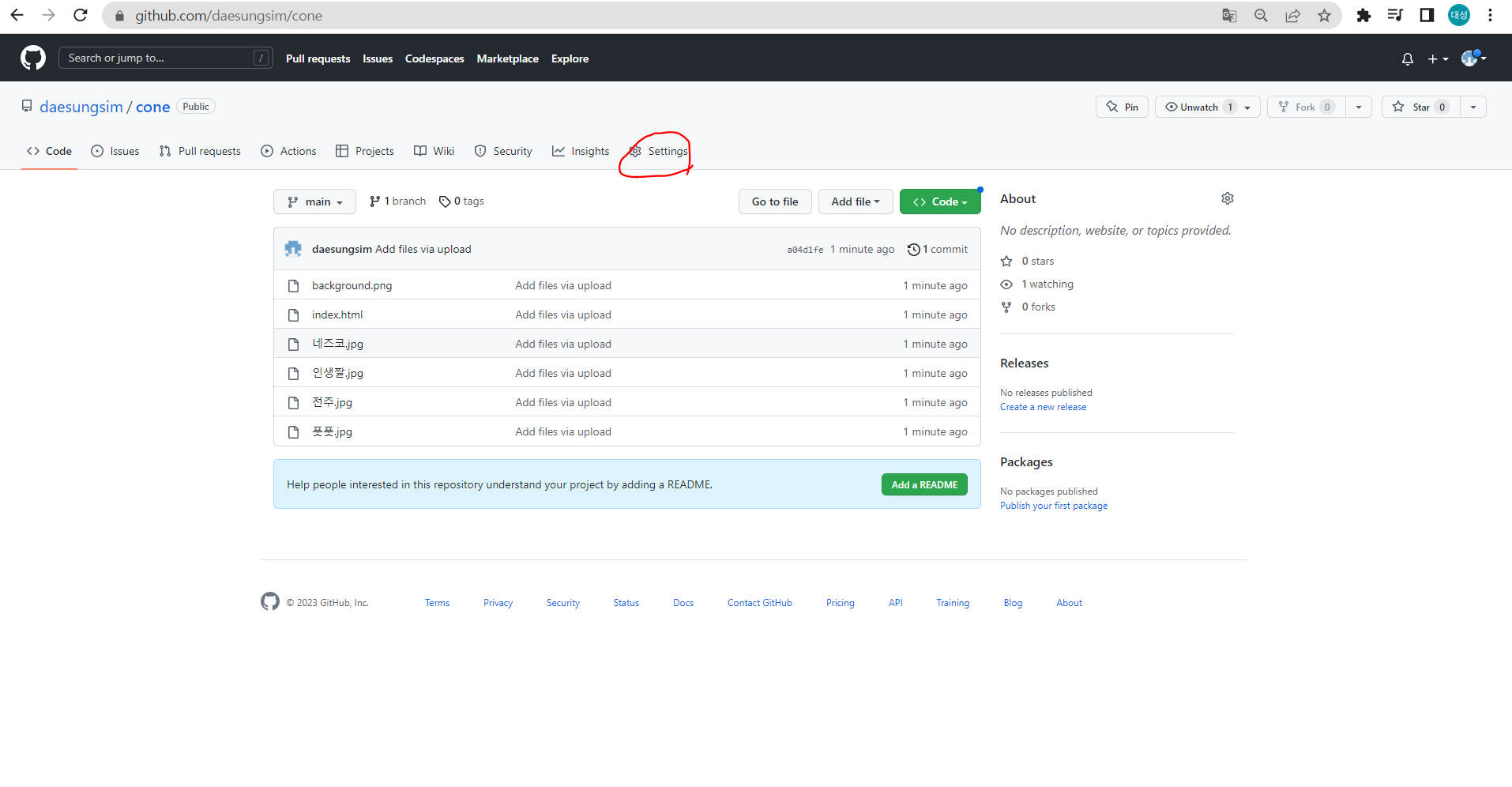
Task: Click Publish your first package link
Action: (x=1054, y=506)
